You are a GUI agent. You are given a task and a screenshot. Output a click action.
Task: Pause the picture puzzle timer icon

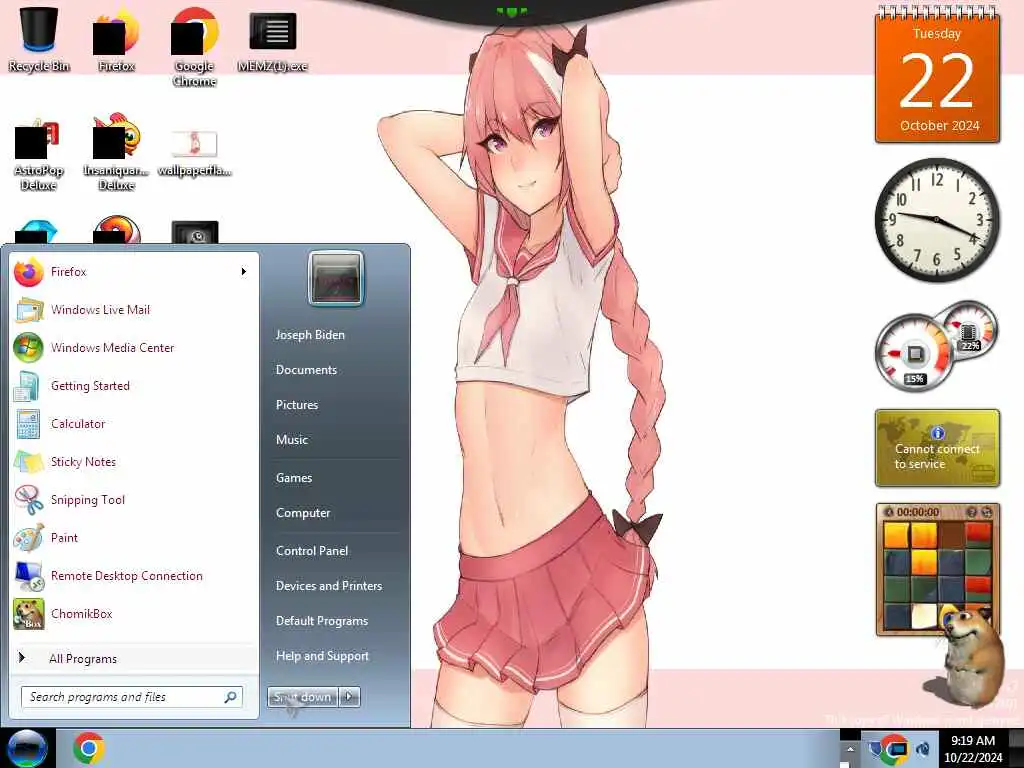pos(888,513)
